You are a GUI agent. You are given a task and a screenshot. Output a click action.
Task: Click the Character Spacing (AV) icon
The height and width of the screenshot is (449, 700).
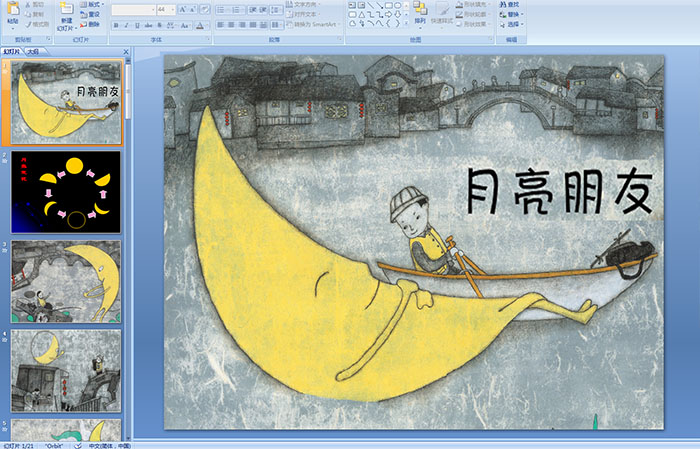(x=171, y=25)
